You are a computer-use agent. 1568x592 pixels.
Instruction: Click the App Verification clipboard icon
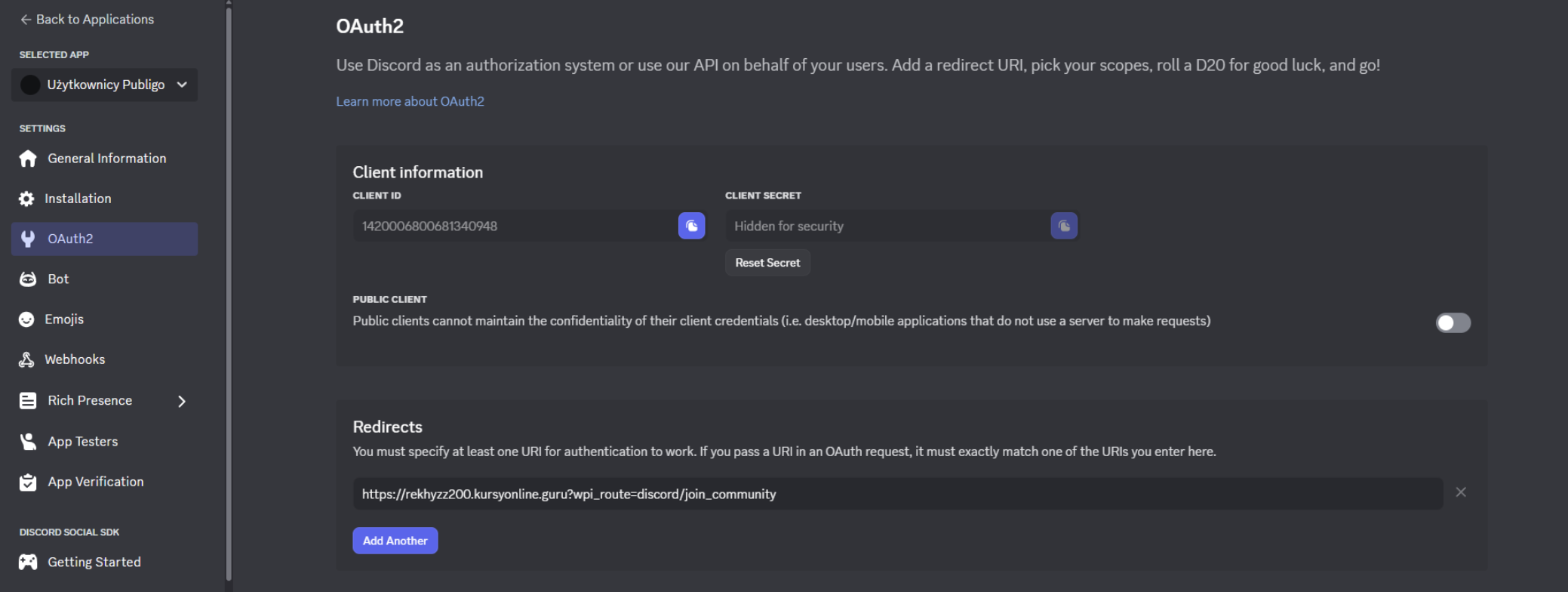pyautogui.click(x=28, y=482)
